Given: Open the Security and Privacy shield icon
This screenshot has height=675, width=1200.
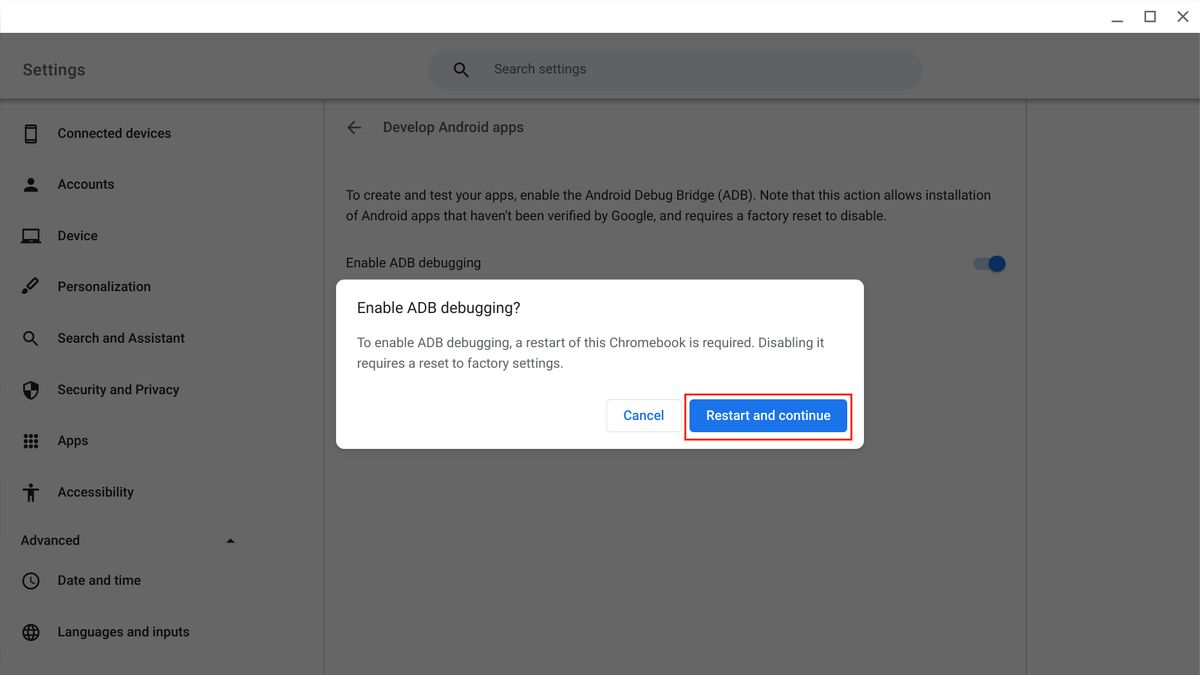Looking at the screenshot, I should tap(30, 389).
